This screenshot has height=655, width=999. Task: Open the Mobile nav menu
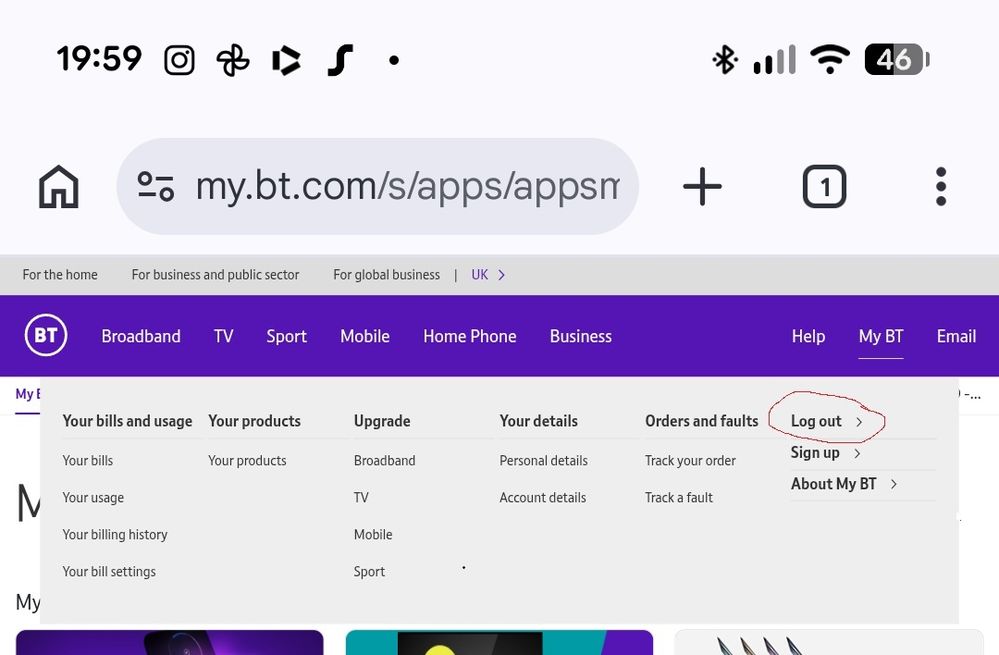point(365,336)
